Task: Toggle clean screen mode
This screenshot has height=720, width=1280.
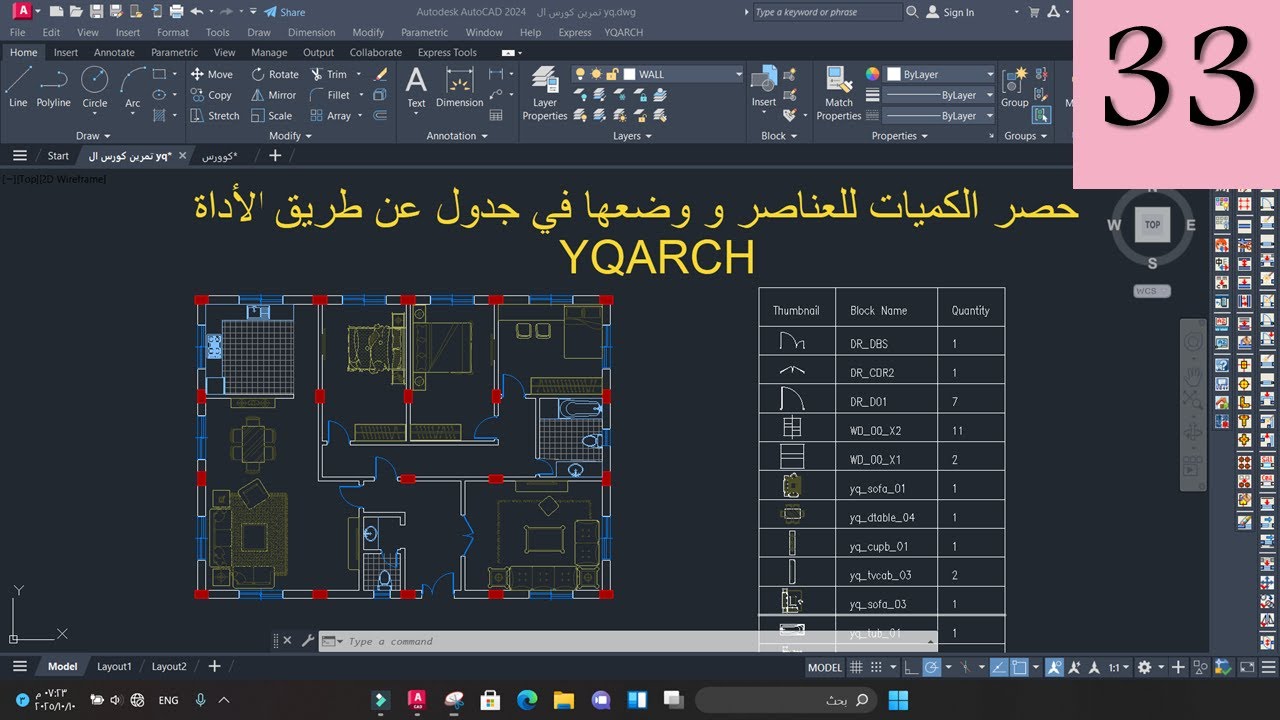Action: tap(1247, 667)
